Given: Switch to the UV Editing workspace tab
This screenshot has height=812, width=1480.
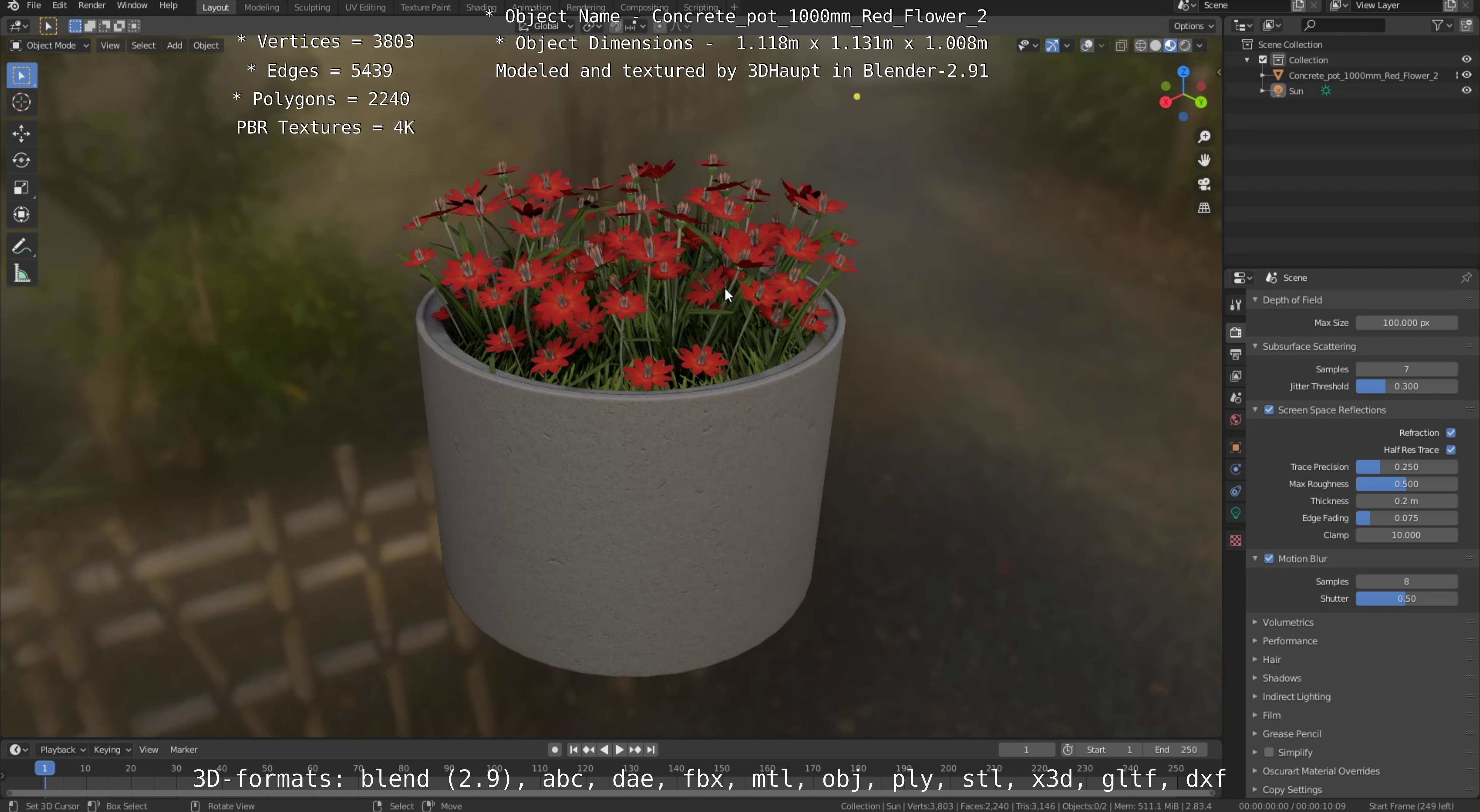Looking at the screenshot, I should [x=365, y=7].
